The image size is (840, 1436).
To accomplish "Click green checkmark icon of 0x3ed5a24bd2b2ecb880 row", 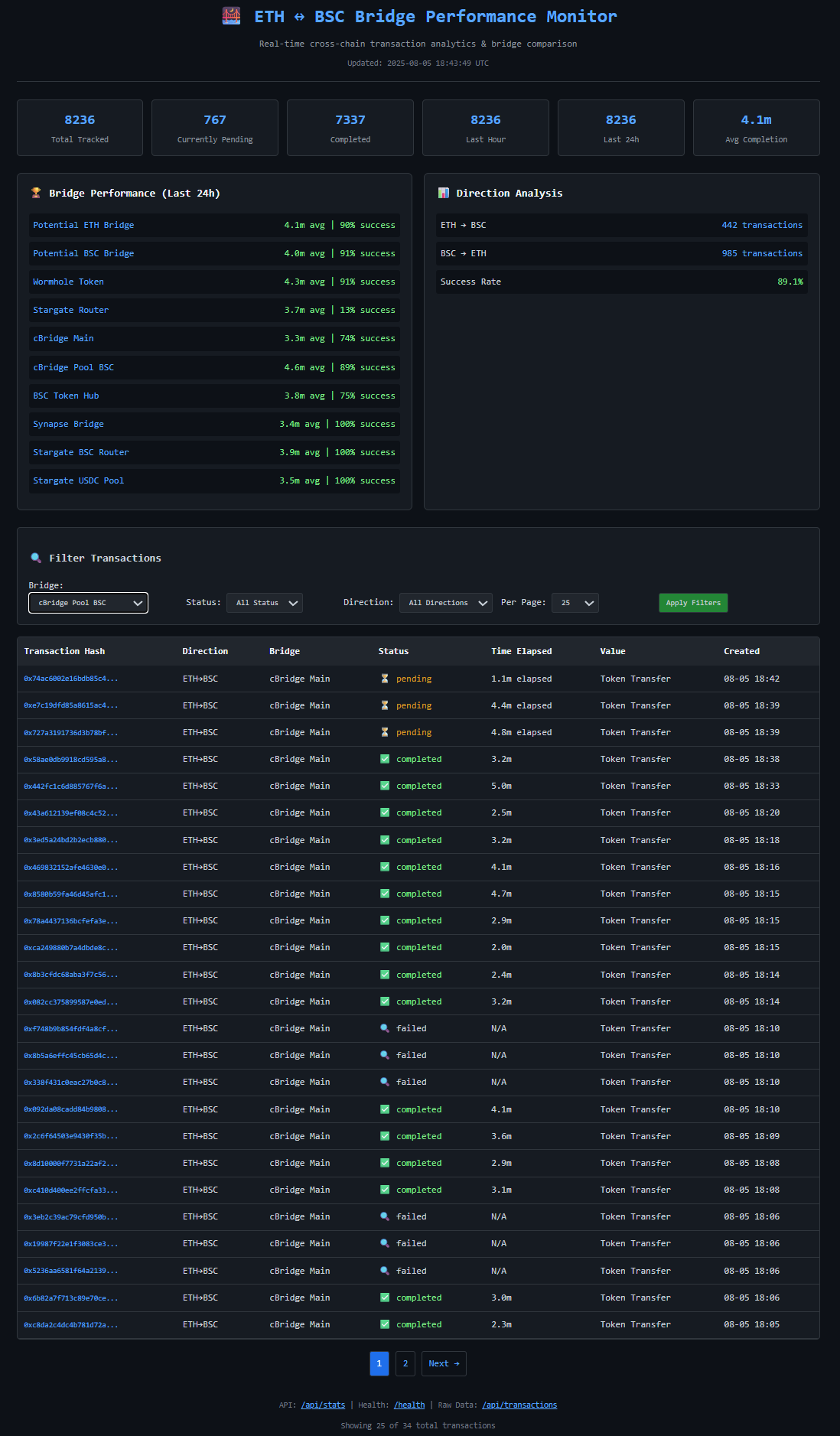I will point(385,840).
